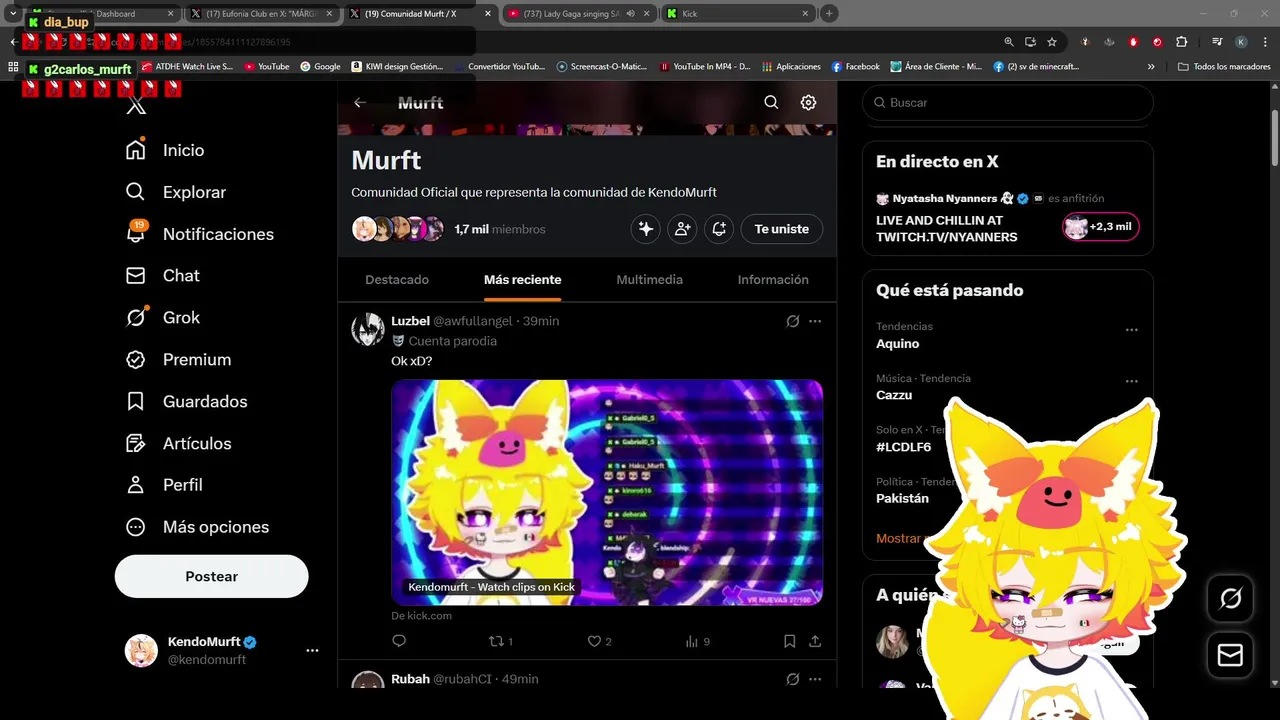Open the Kendomurft Kick clip thumbnail
The image size is (1280, 720).
[607, 492]
